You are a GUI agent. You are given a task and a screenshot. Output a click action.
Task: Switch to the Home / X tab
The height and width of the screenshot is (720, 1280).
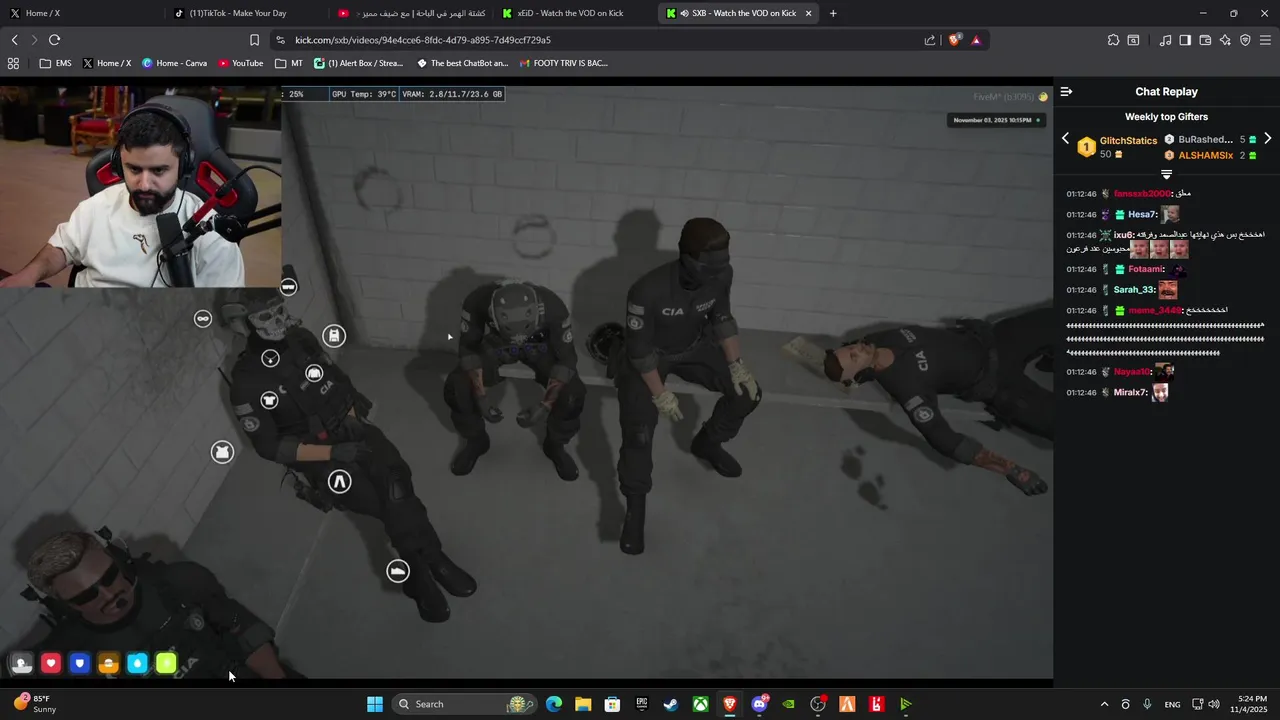click(x=80, y=13)
